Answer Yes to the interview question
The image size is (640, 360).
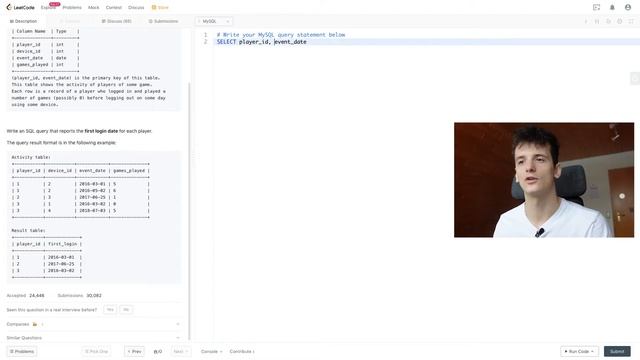click(x=110, y=310)
